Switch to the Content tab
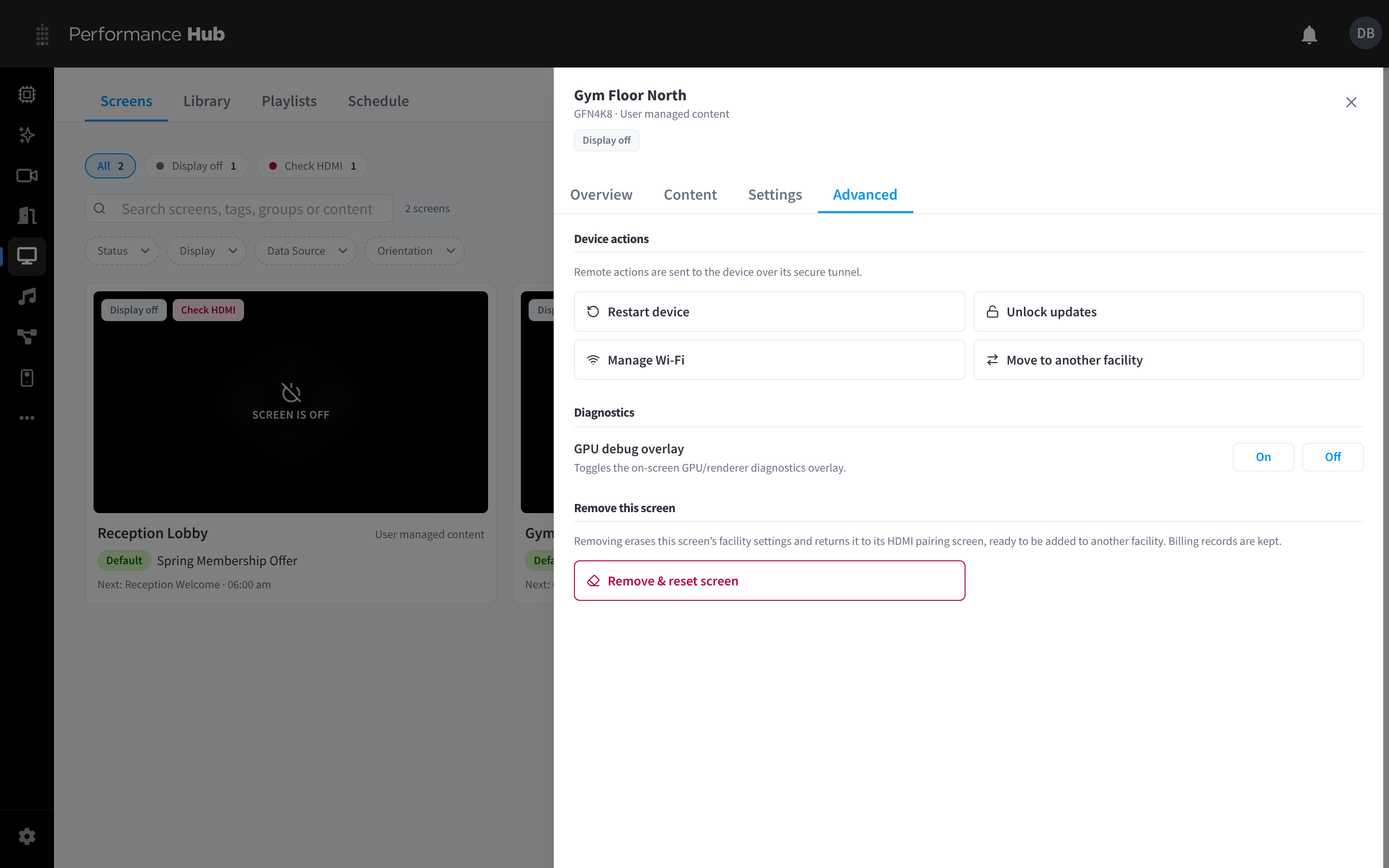Image resolution: width=1389 pixels, height=868 pixels. pos(690,195)
